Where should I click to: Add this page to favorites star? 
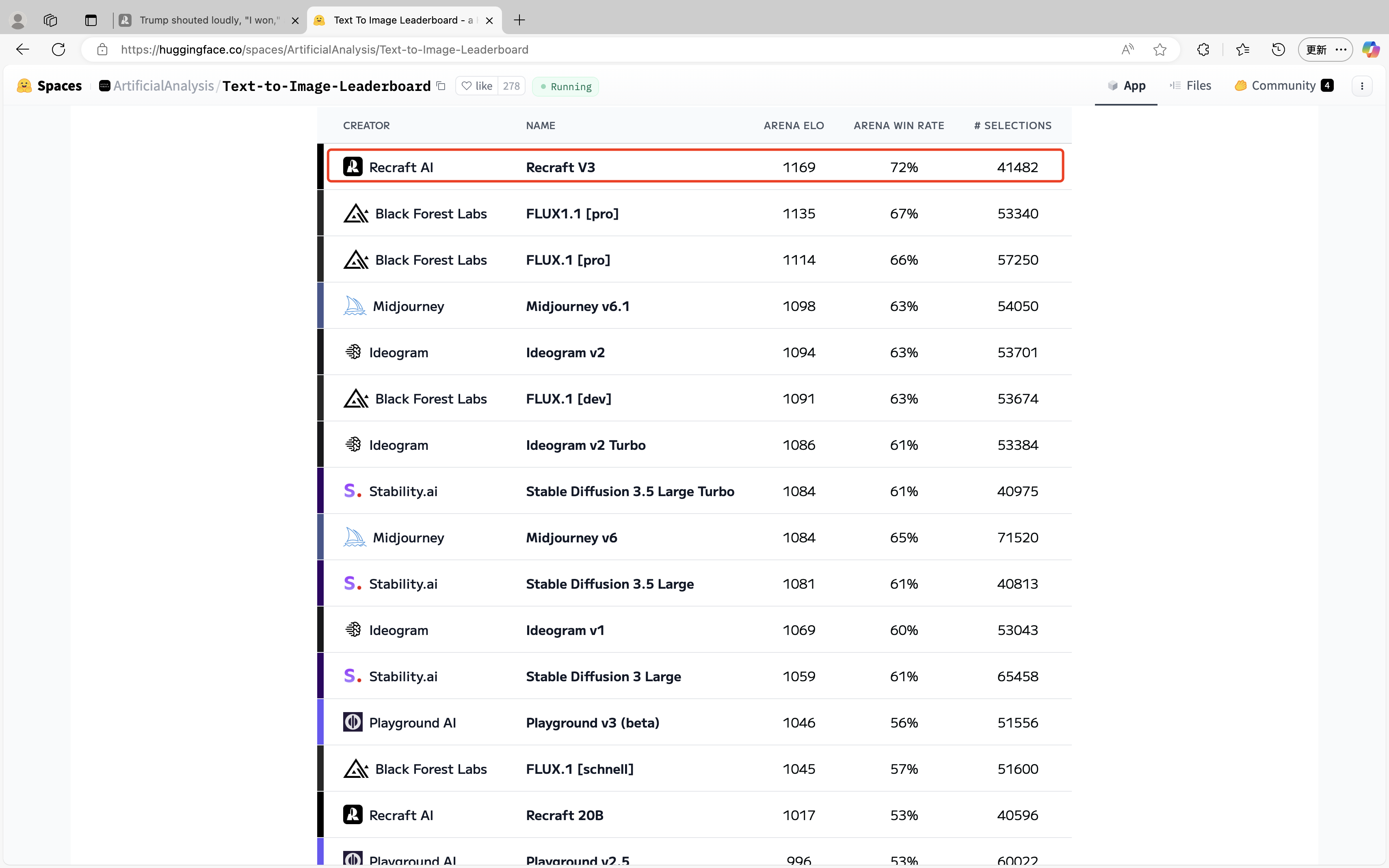(x=1160, y=50)
